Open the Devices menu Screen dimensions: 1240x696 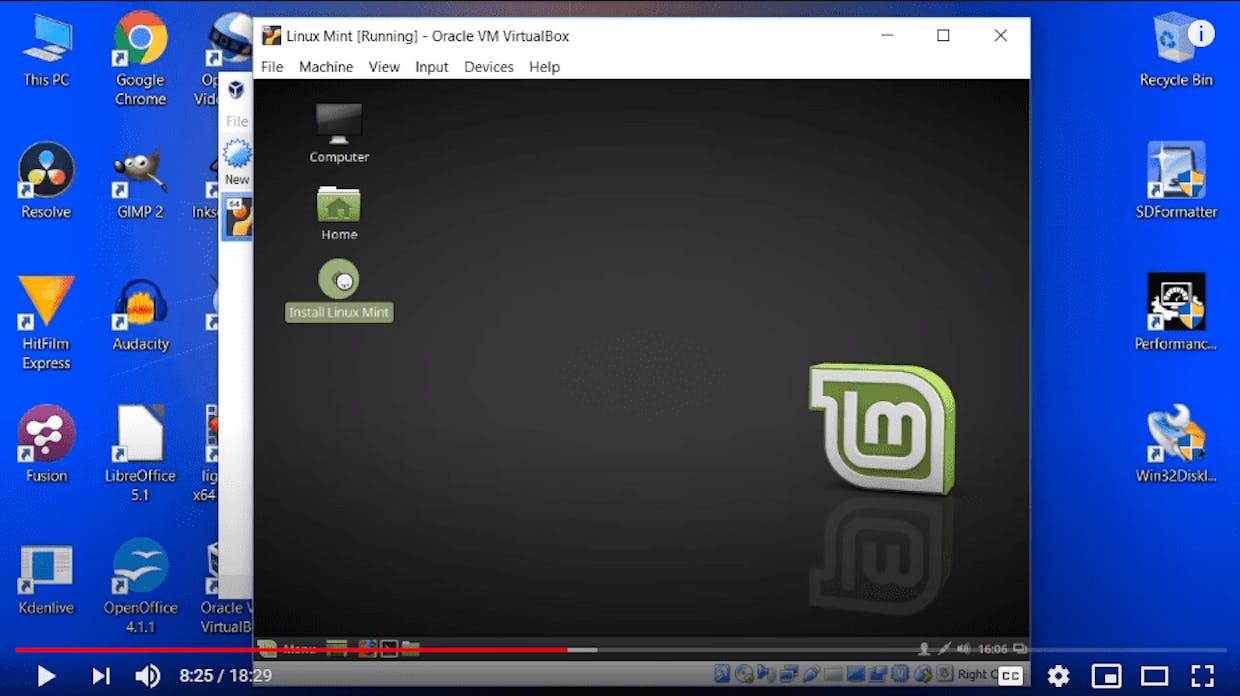click(489, 67)
